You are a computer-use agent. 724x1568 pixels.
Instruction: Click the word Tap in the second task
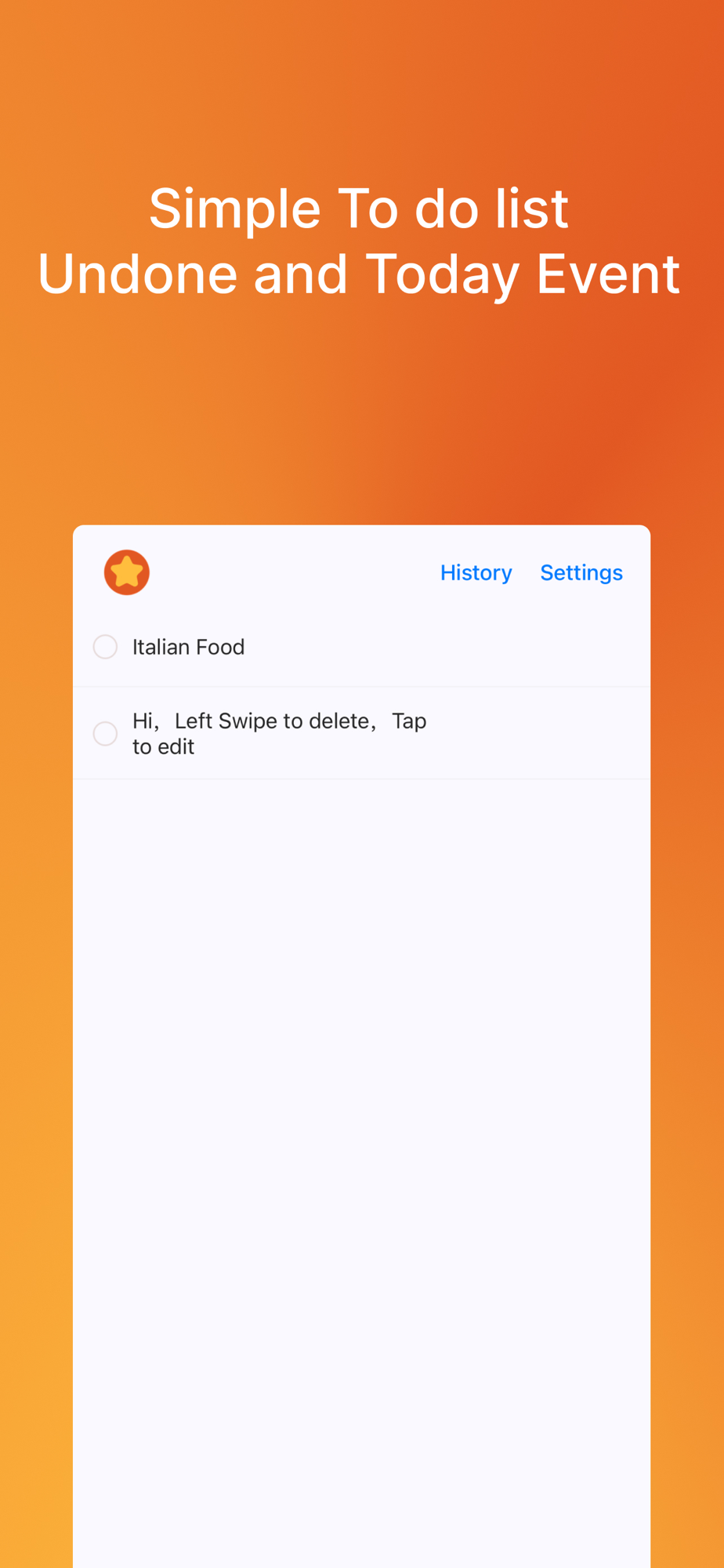(409, 721)
